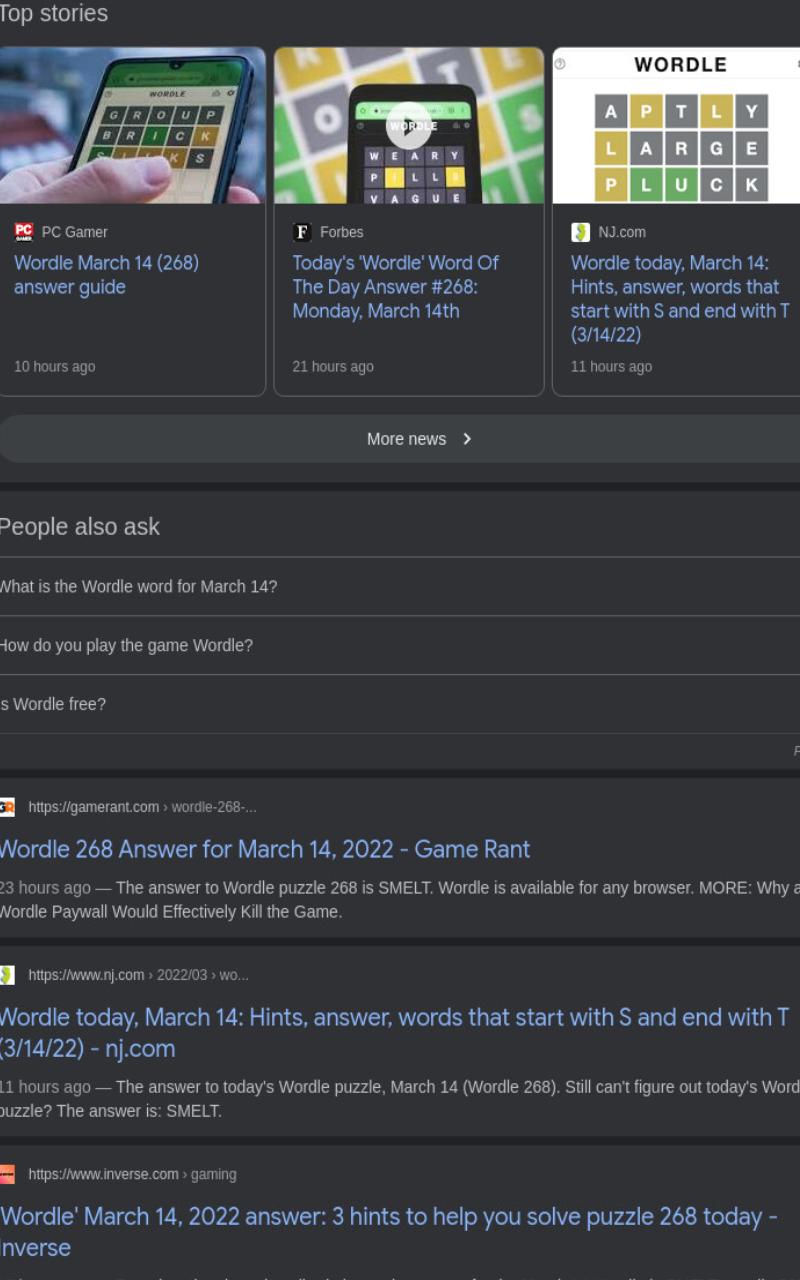
Task: Click the Game Rant snippet mentioning SMELT
Action: coord(400,900)
